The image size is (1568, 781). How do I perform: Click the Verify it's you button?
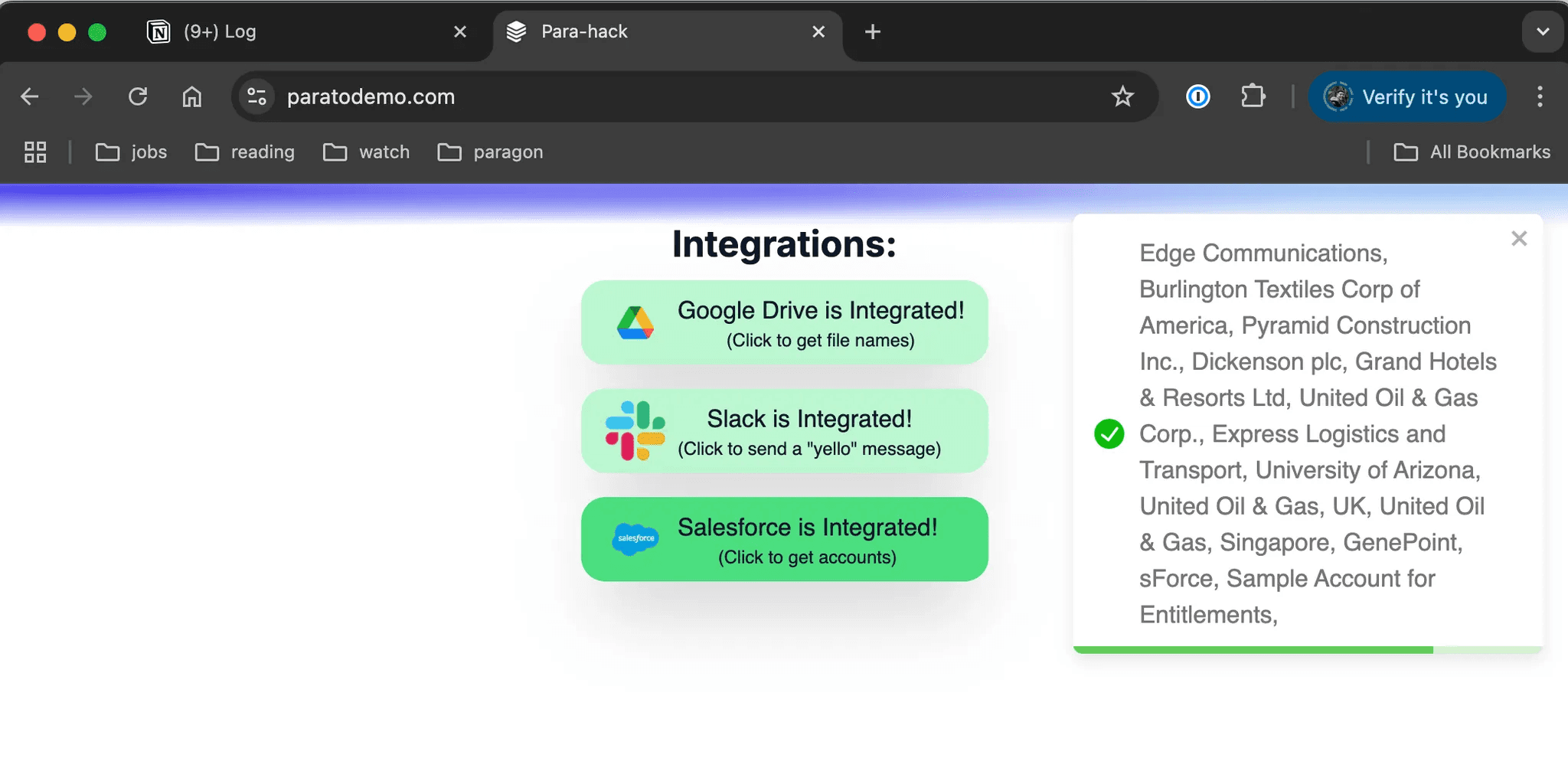coord(1407,96)
